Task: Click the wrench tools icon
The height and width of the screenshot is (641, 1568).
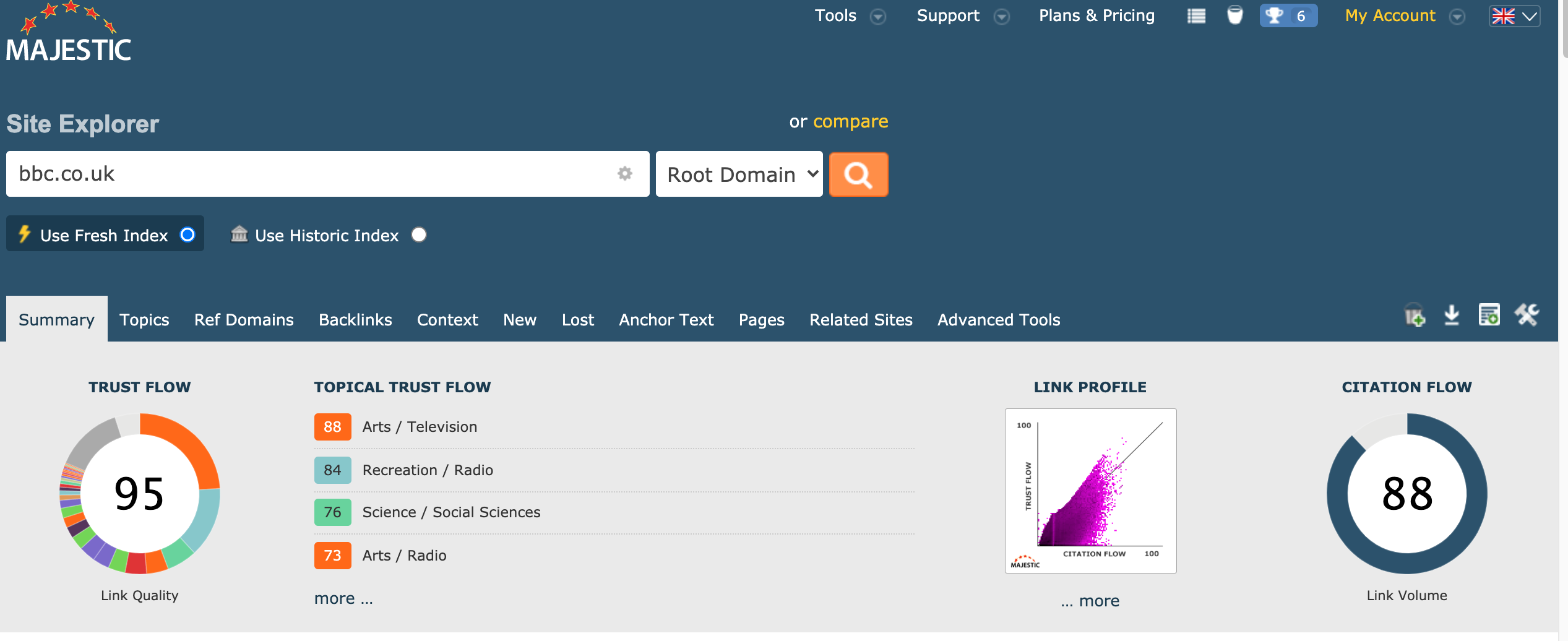Action: [1527, 315]
